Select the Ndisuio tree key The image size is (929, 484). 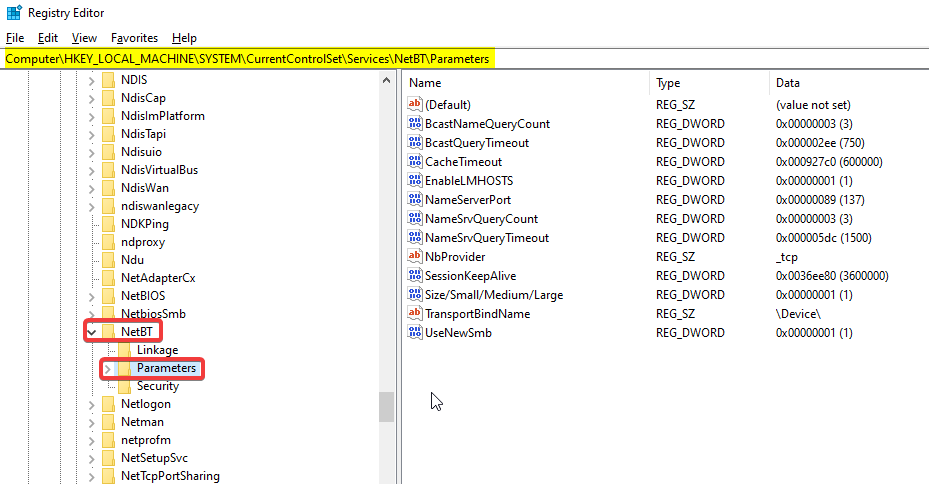click(141, 152)
